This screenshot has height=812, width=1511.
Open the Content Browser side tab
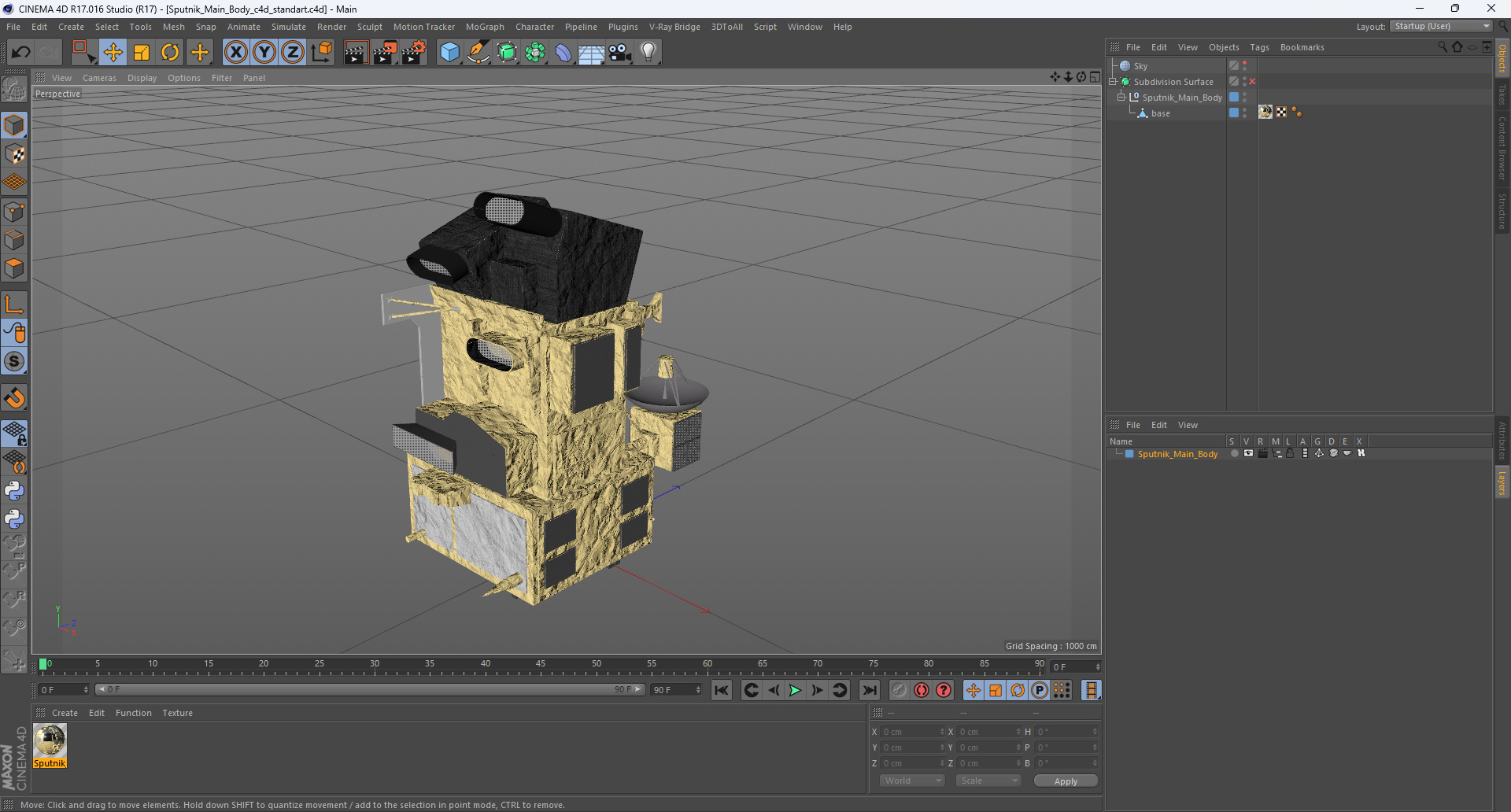(x=1502, y=149)
